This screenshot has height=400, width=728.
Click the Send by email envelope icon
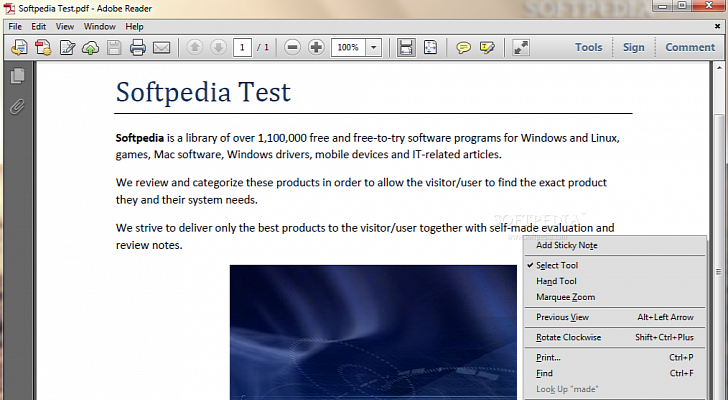click(x=161, y=47)
